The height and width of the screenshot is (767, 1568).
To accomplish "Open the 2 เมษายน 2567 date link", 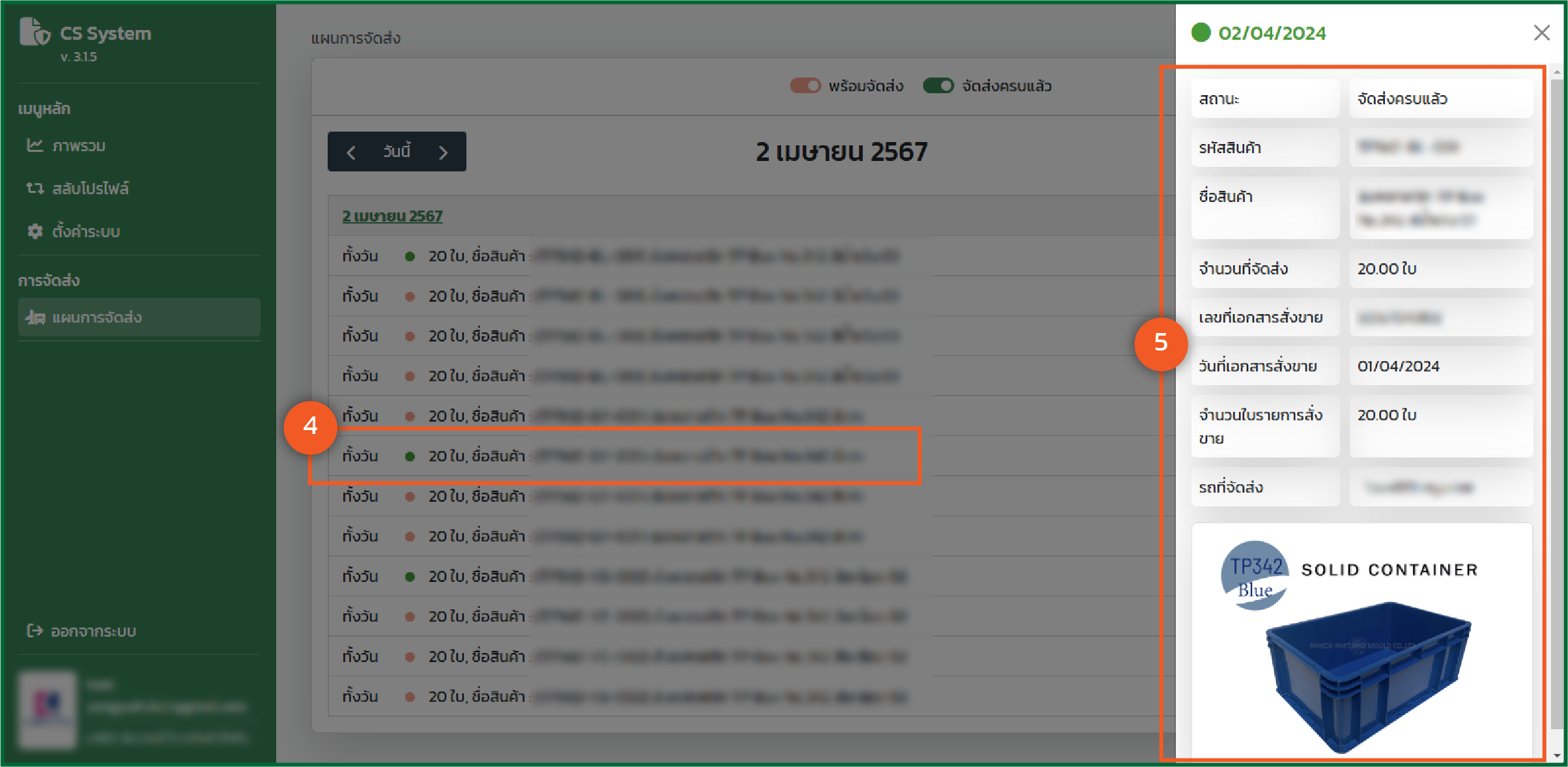I will pyautogui.click(x=392, y=216).
